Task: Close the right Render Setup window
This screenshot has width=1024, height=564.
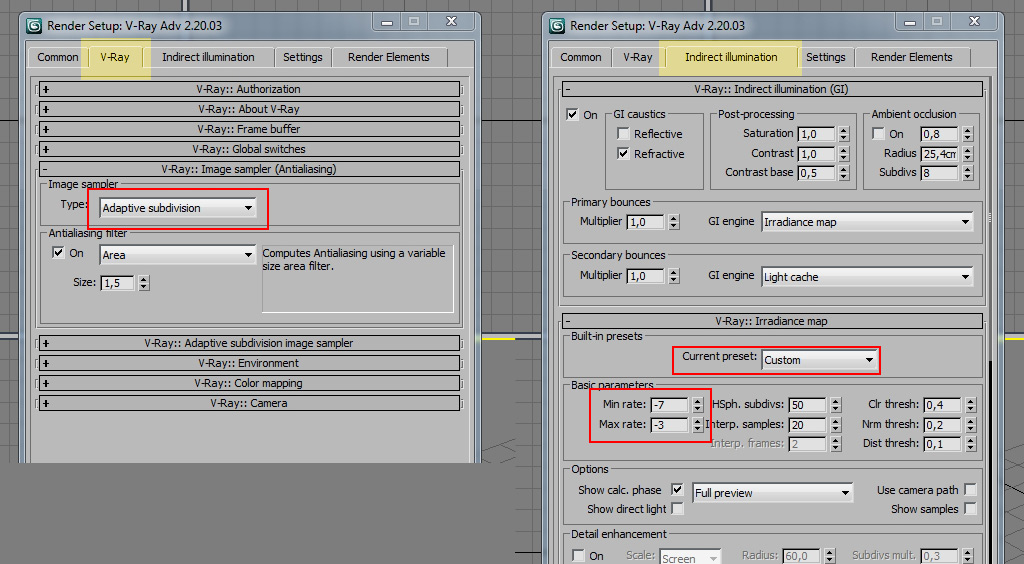Action: point(974,22)
